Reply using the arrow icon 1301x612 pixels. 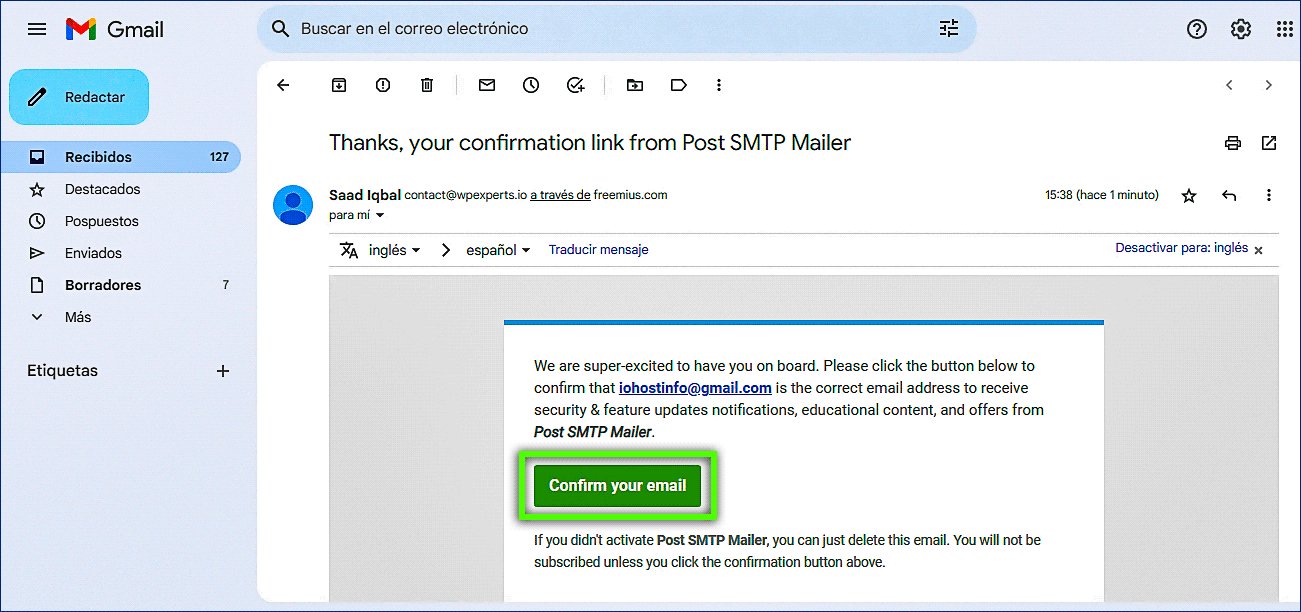(x=1229, y=196)
